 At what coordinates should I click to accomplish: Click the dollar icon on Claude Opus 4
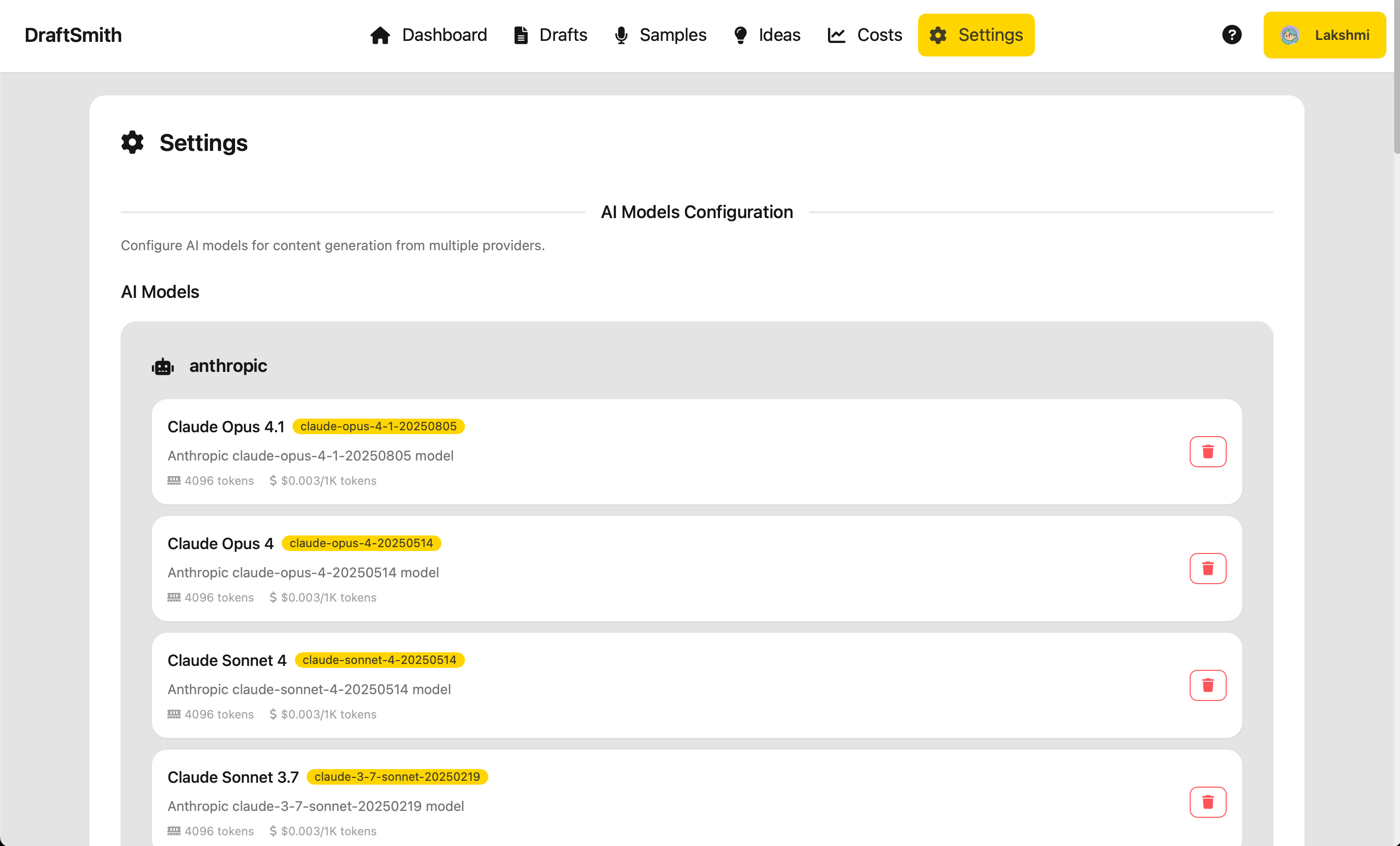273,597
